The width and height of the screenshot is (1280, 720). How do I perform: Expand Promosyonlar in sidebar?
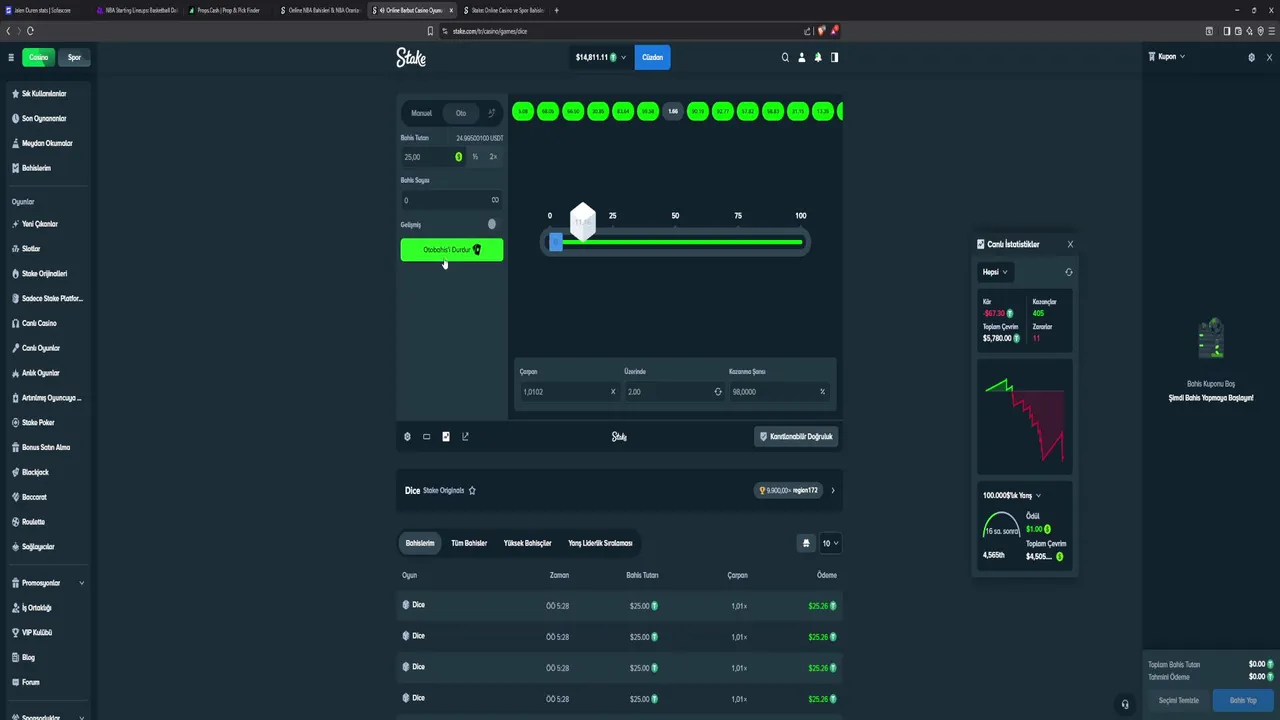point(47,583)
